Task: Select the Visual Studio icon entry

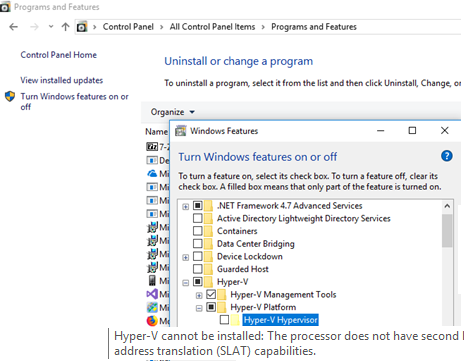Action: click(x=152, y=294)
